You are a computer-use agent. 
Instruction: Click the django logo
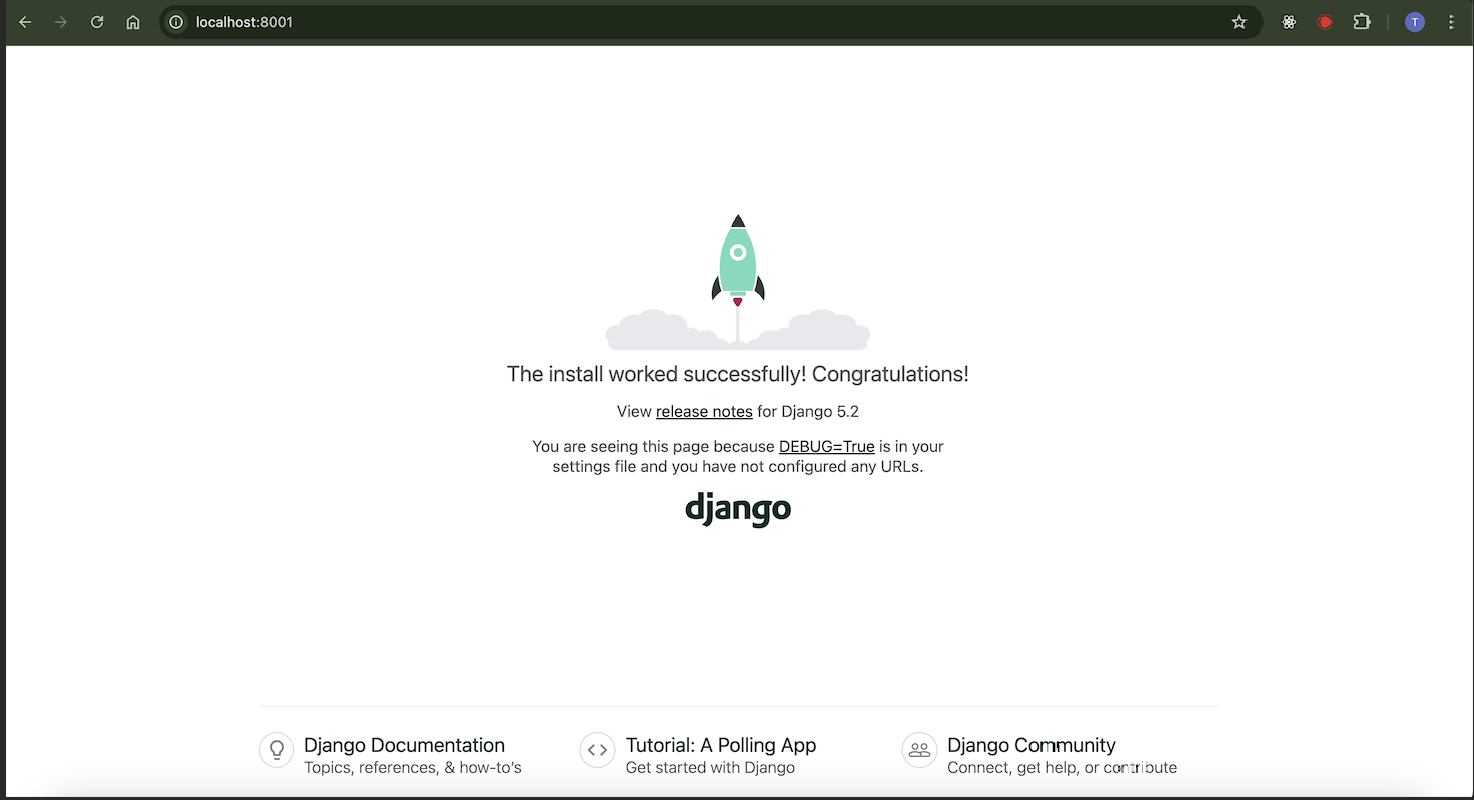738,509
